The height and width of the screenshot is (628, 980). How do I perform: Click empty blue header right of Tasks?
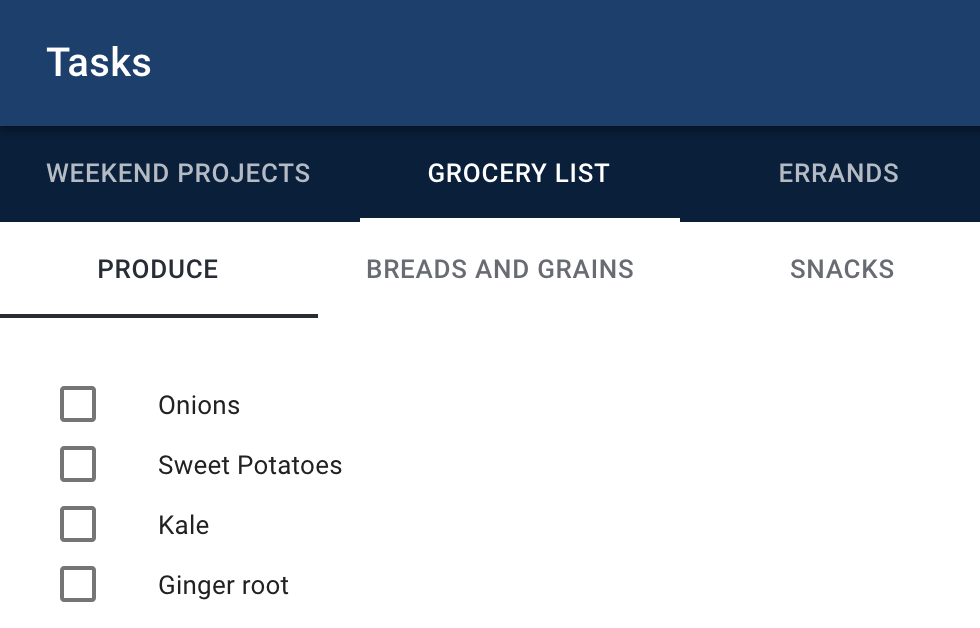[562, 62]
